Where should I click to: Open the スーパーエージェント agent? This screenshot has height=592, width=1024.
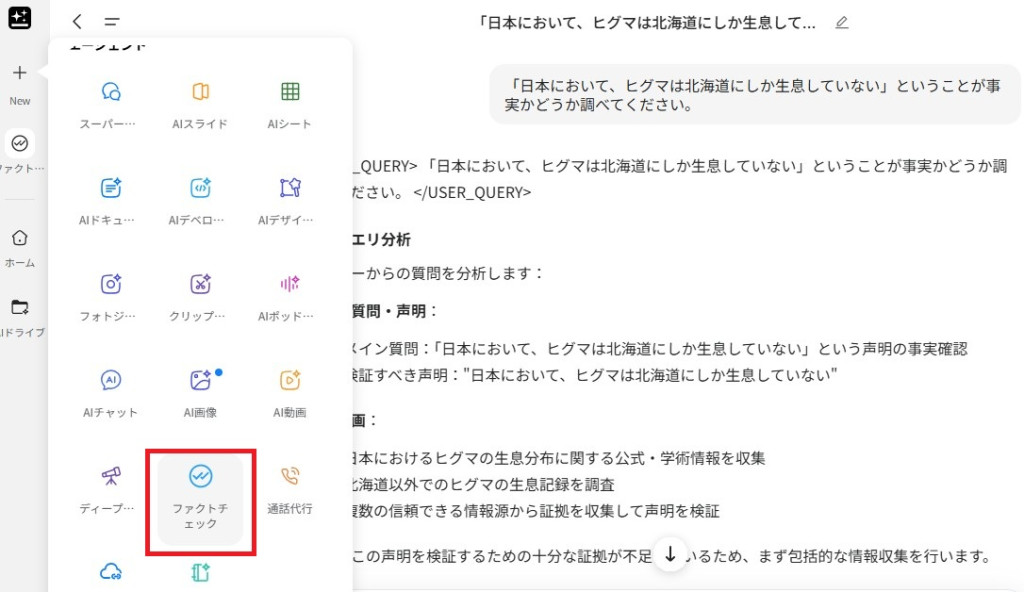click(x=110, y=100)
